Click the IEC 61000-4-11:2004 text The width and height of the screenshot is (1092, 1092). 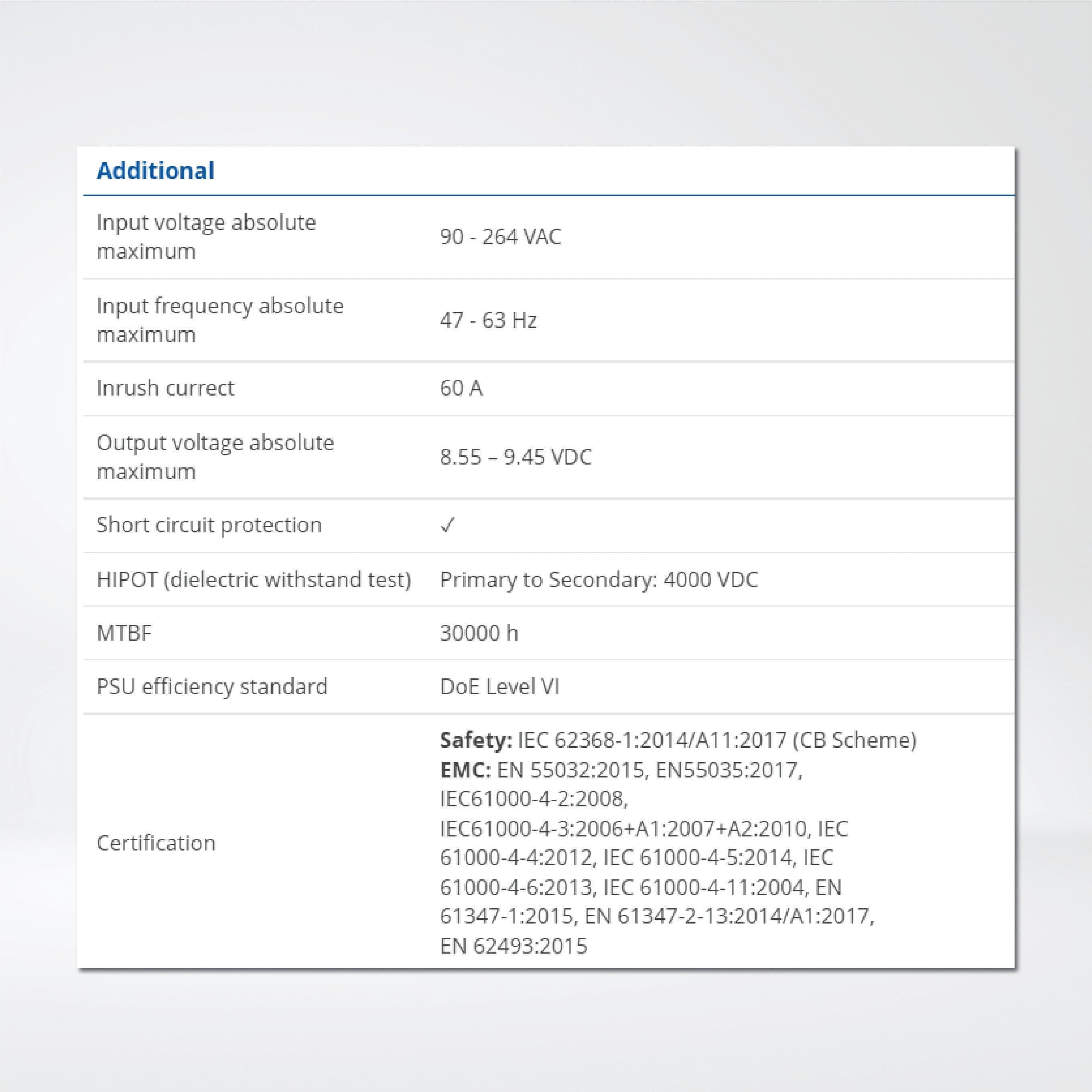point(704,887)
